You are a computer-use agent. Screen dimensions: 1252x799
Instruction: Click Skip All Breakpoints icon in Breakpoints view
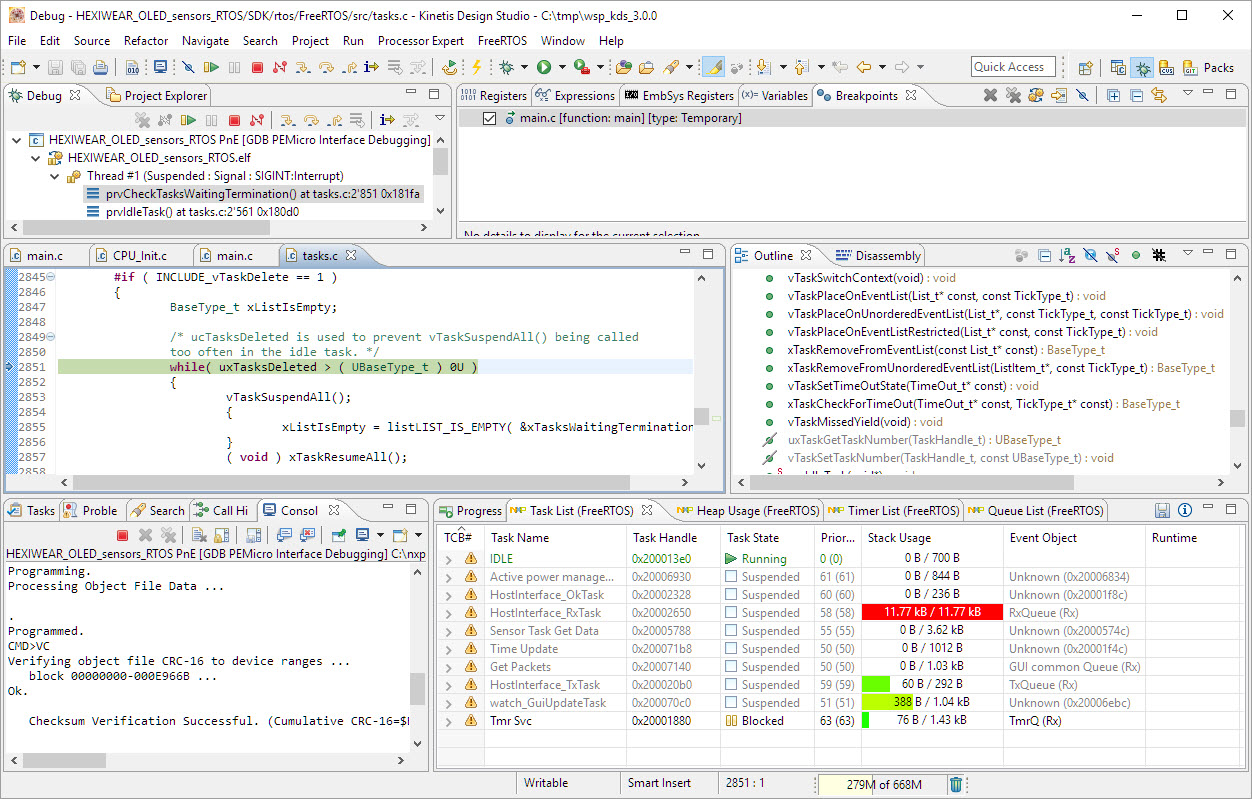tap(1082, 95)
